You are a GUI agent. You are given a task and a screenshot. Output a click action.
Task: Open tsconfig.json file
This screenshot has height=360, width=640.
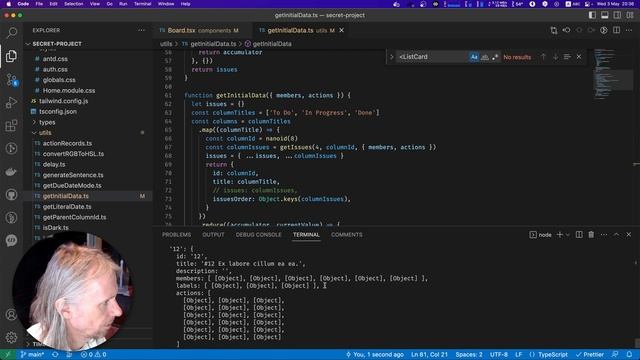(x=58, y=111)
